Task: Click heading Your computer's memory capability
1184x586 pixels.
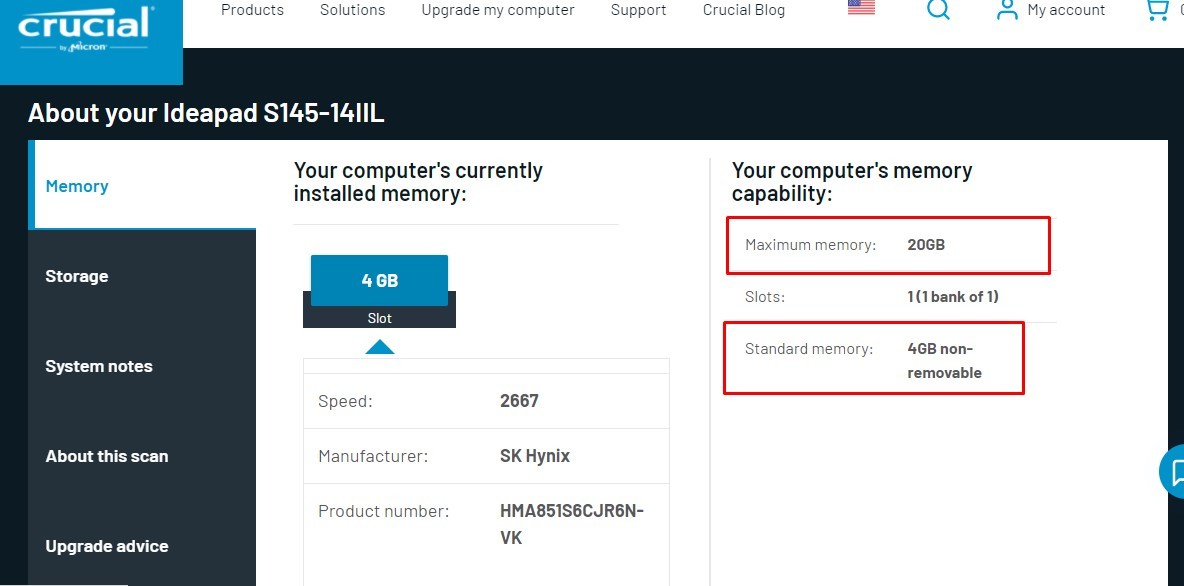Action: pyautogui.click(x=853, y=182)
